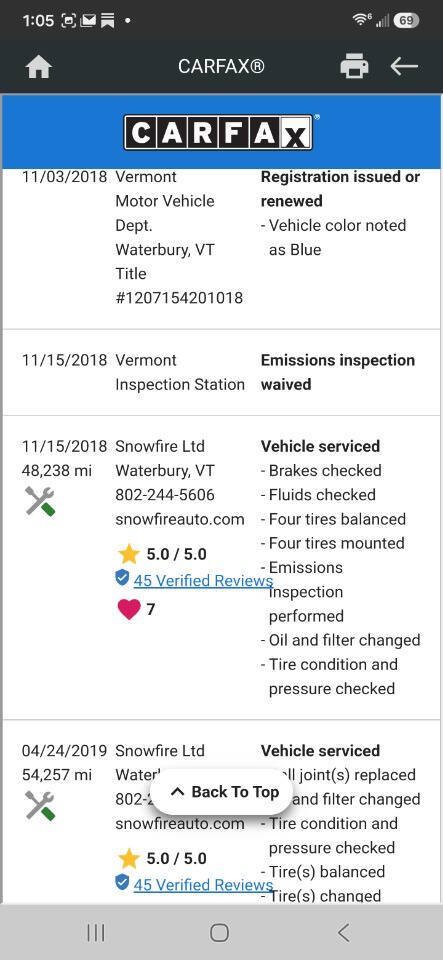Tap the gold star rating for 04/24/2019 entry
Image resolution: width=443 pixels, height=960 pixels.
click(x=128, y=858)
